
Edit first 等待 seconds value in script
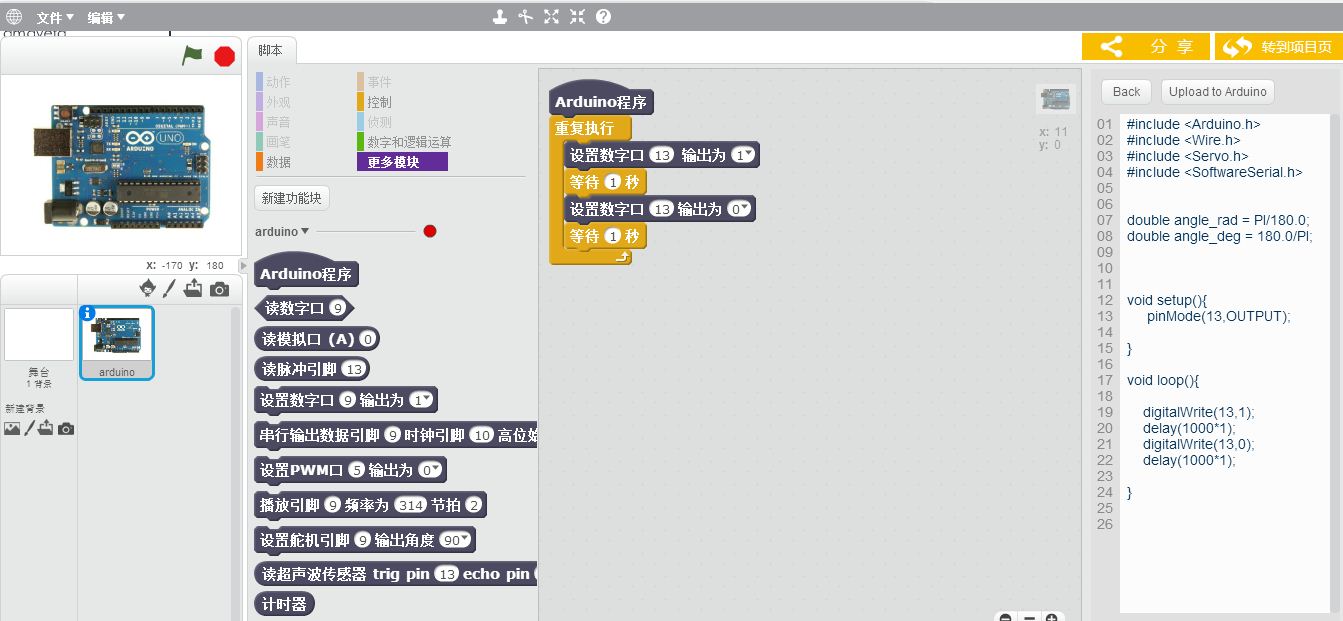pyautogui.click(x=612, y=182)
